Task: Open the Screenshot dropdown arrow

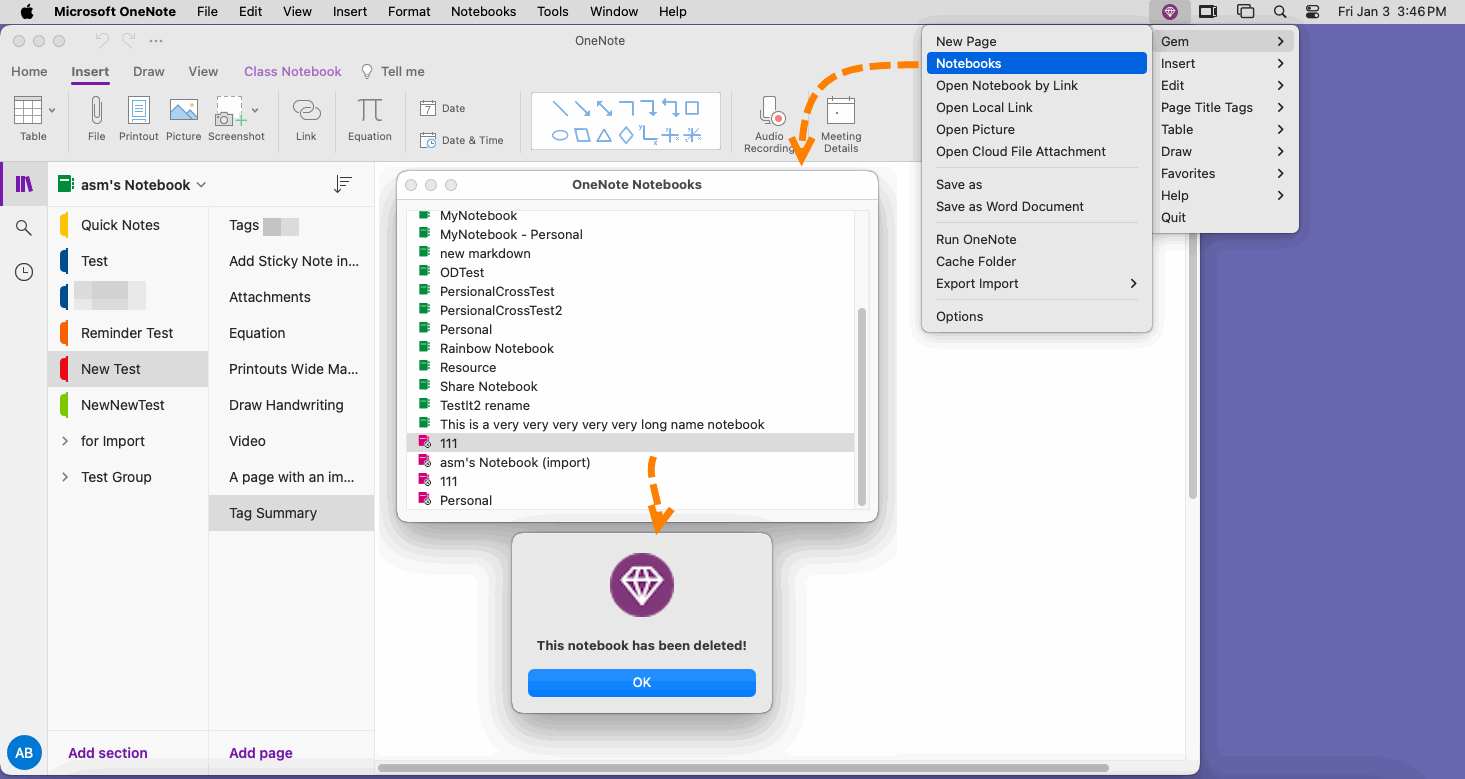Action: coord(256,110)
